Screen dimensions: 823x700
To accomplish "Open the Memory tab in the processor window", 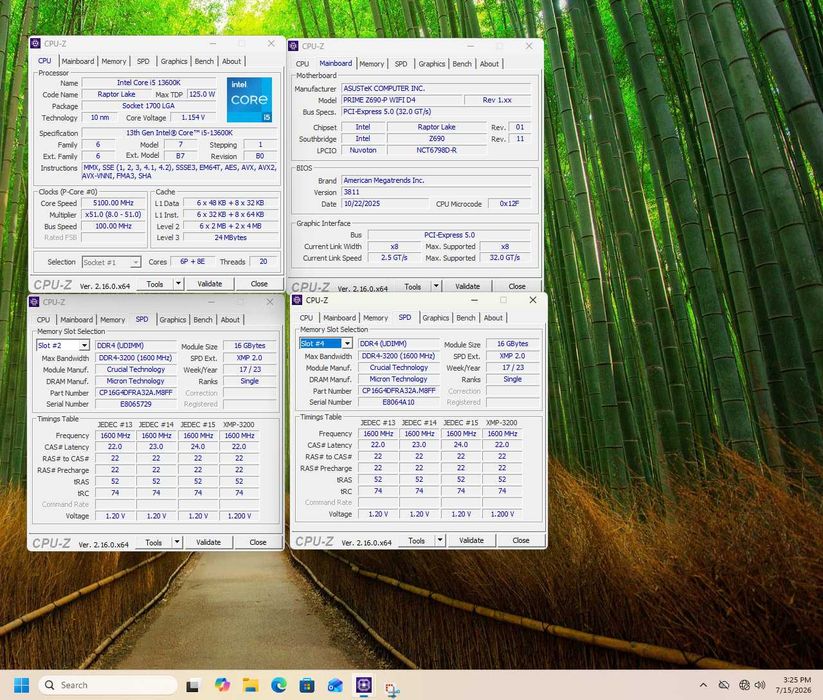I will [114, 61].
